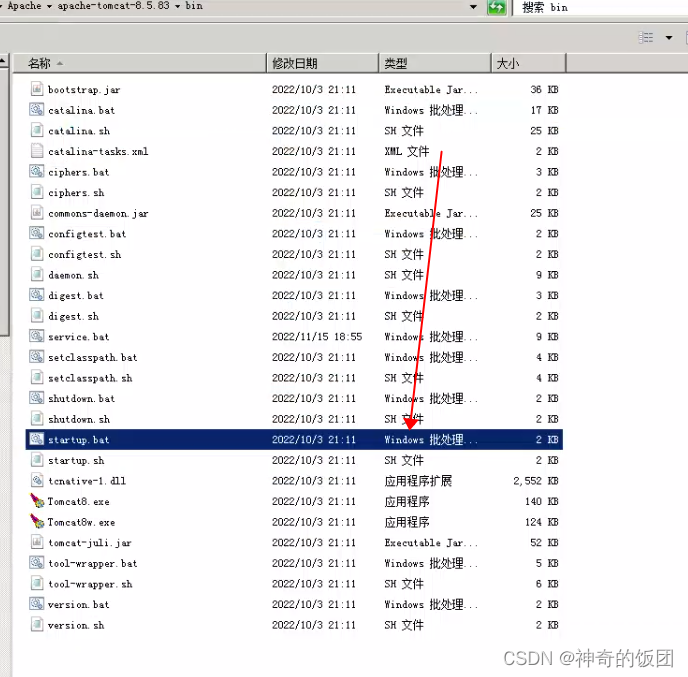The image size is (688, 677).
Task: Expand the Apache breadcrumb arrow
Action: point(49,6)
